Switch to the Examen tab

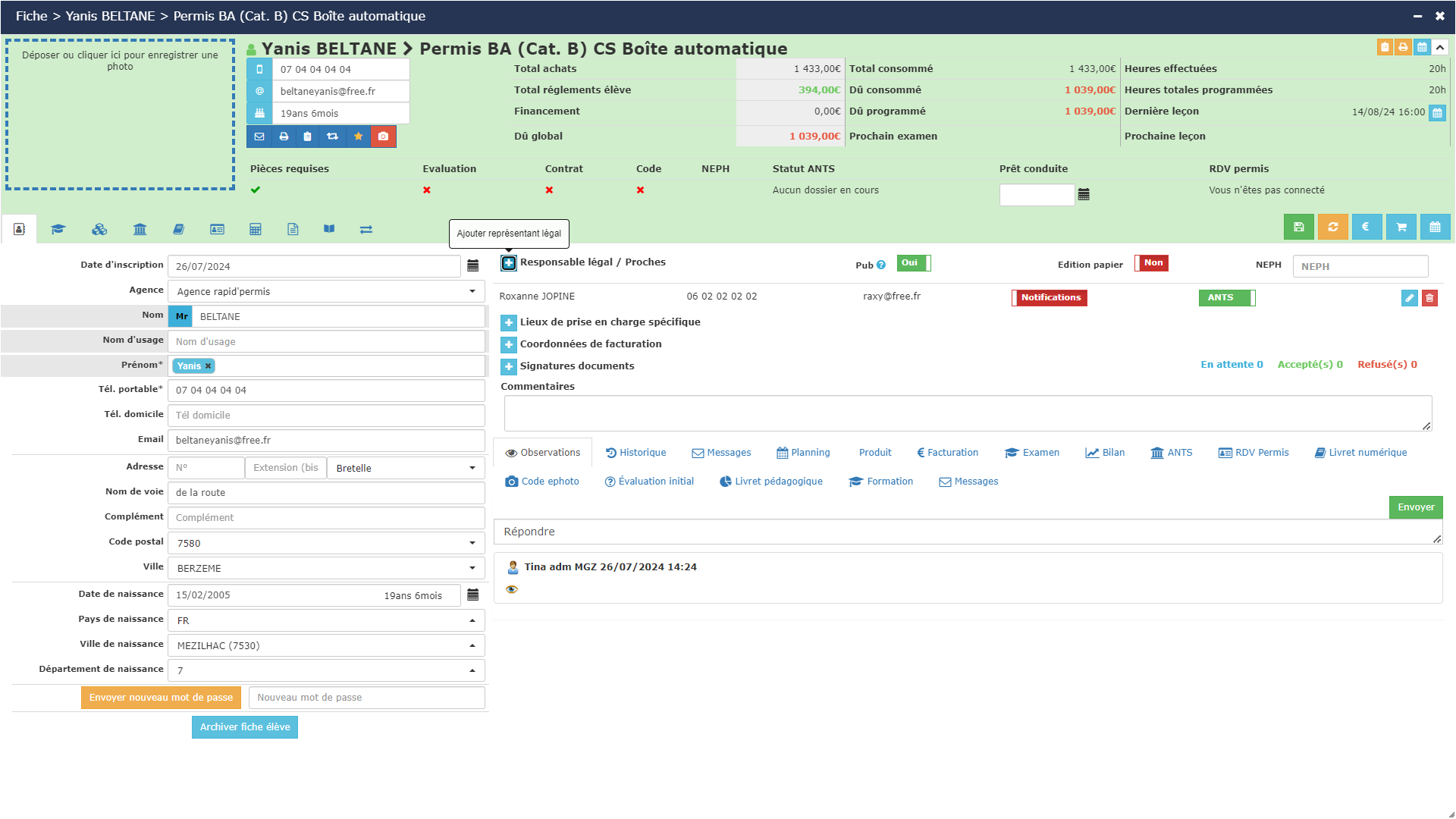pyautogui.click(x=1031, y=453)
